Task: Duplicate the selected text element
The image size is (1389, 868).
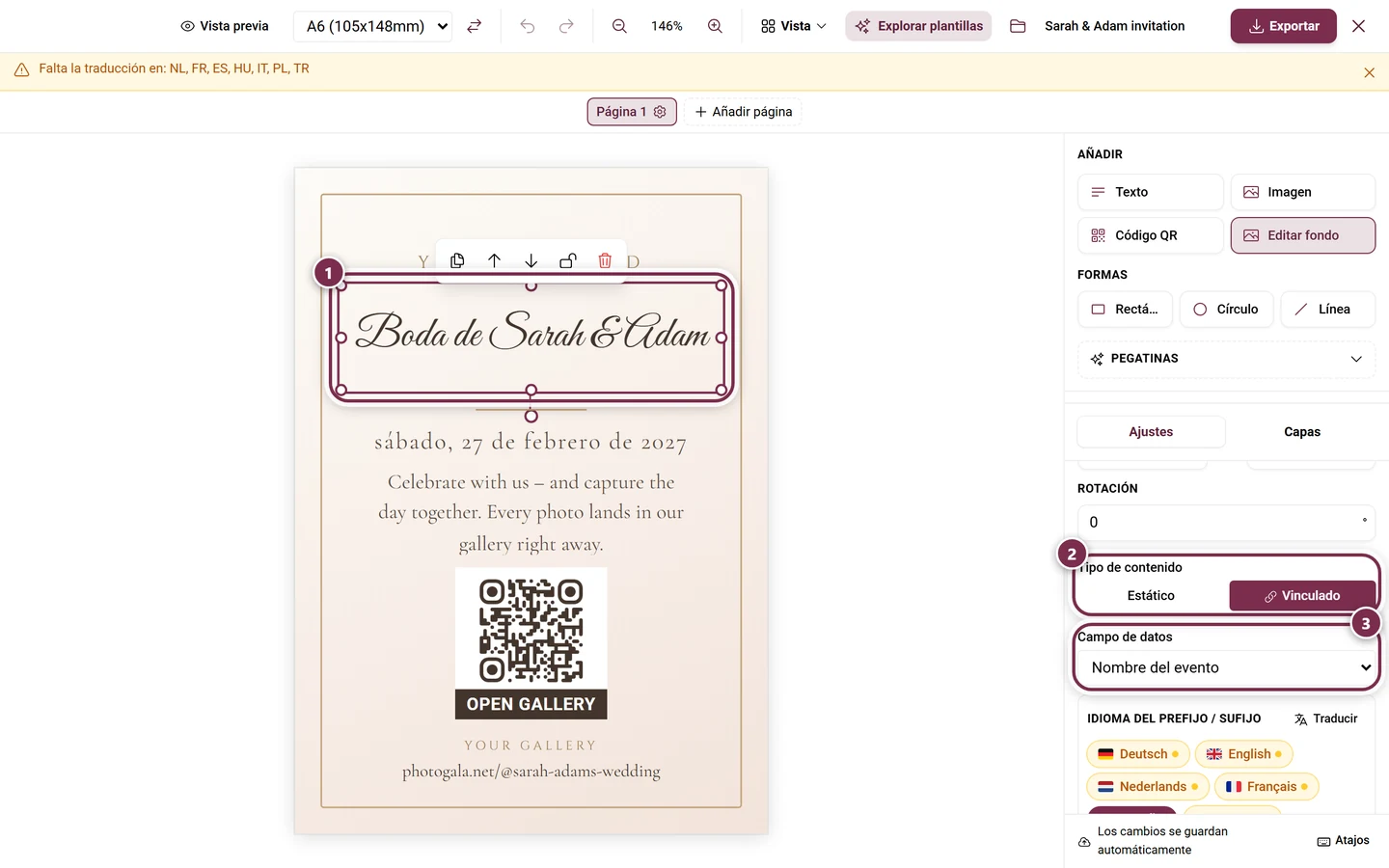Action: click(x=457, y=260)
